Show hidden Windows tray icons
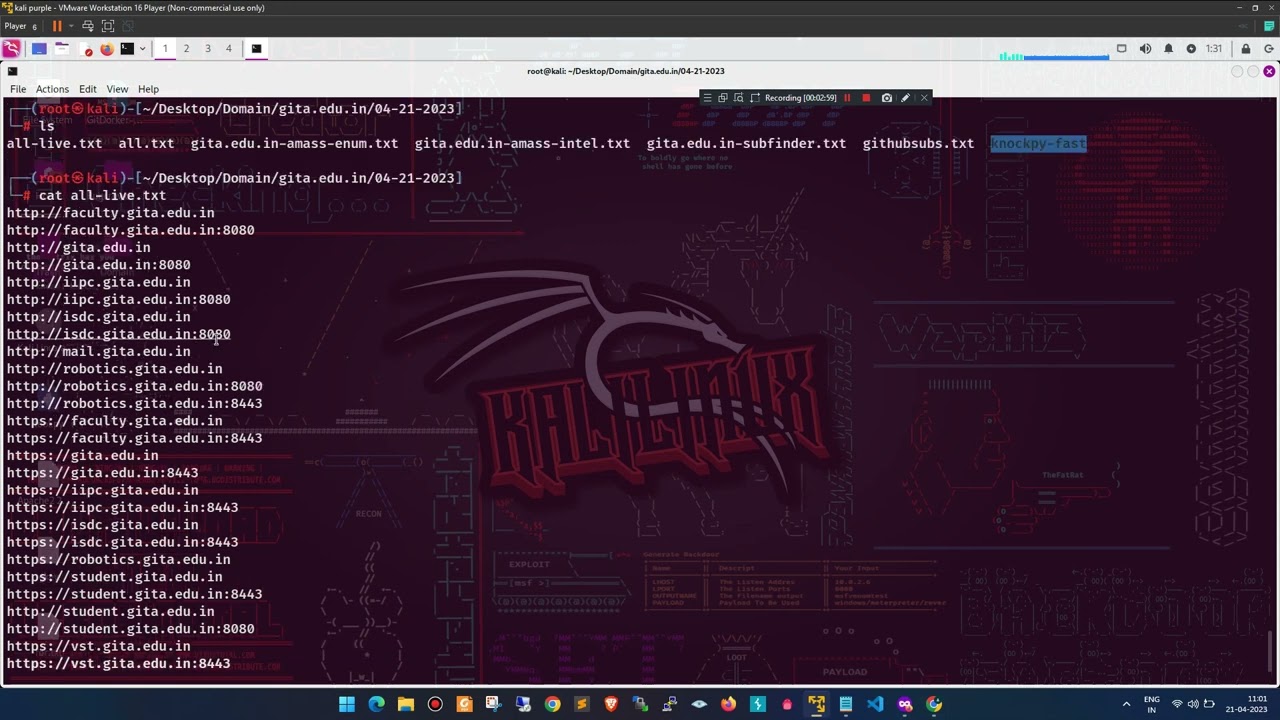1280x720 pixels. pos(1126,704)
